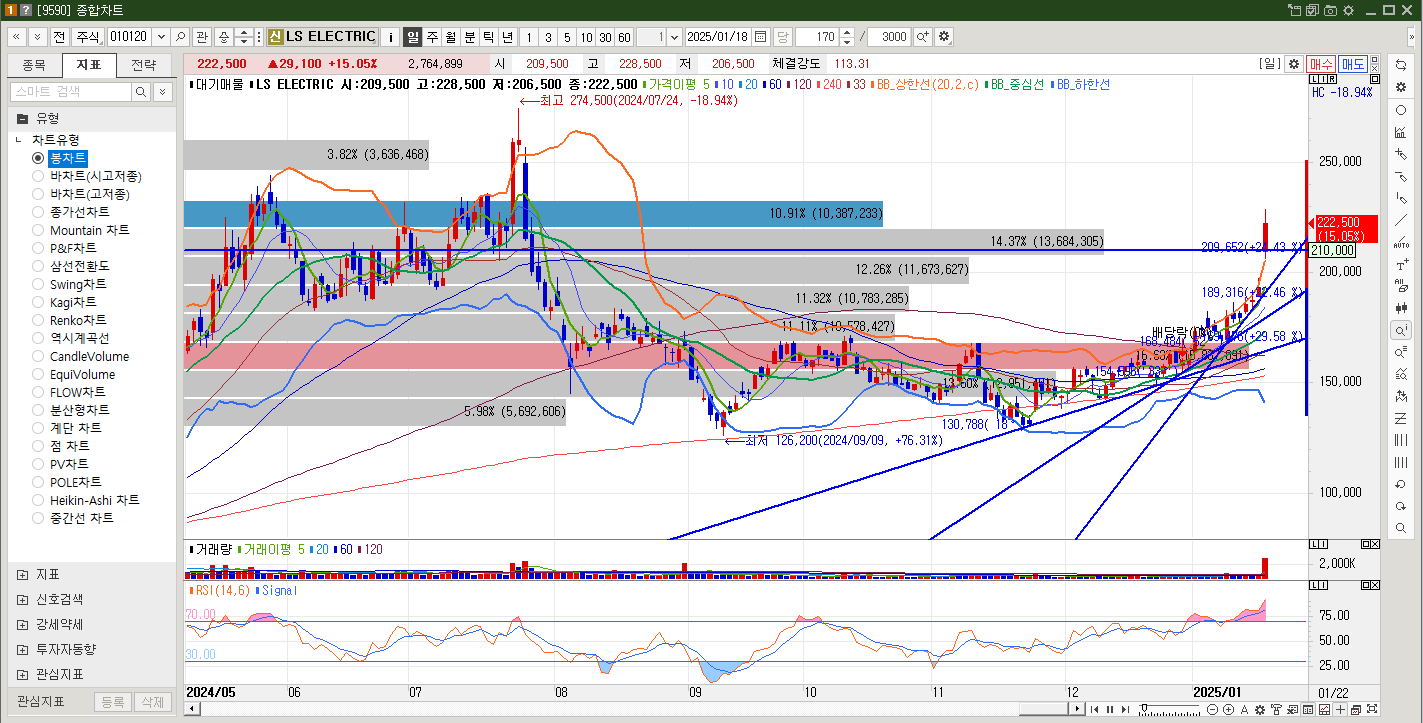The width and height of the screenshot is (1423, 723).
Task: Open the minute interval dropdown arrow
Action: click(674, 36)
